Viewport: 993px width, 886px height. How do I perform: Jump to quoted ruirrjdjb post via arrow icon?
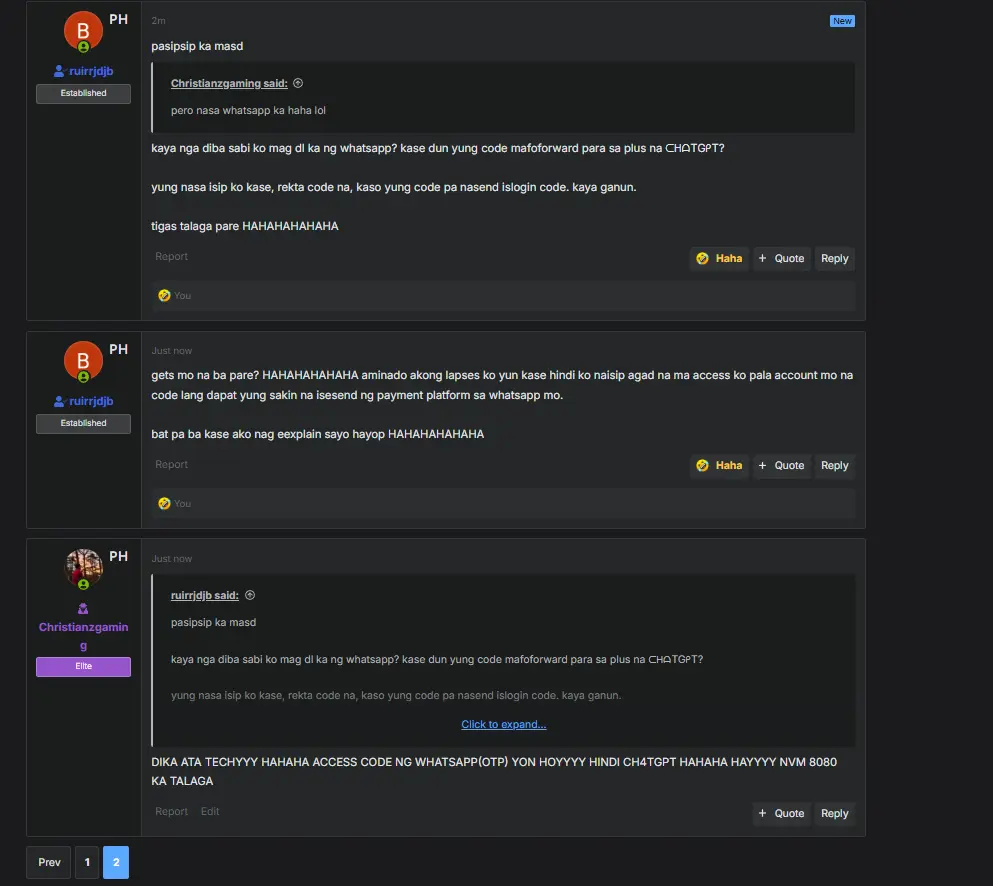[250, 595]
